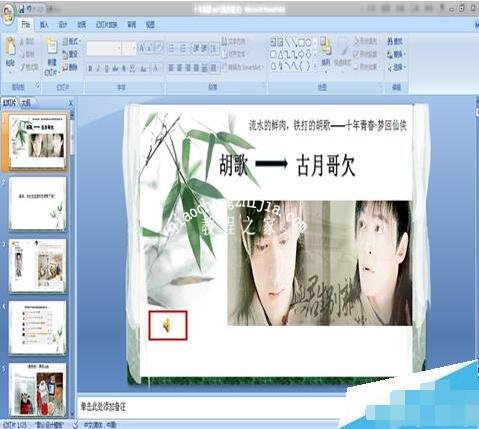Switch to the Animations (动画) ribbon tab
Image resolution: width=479 pixels, height=429 pixels.
coord(82,25)
